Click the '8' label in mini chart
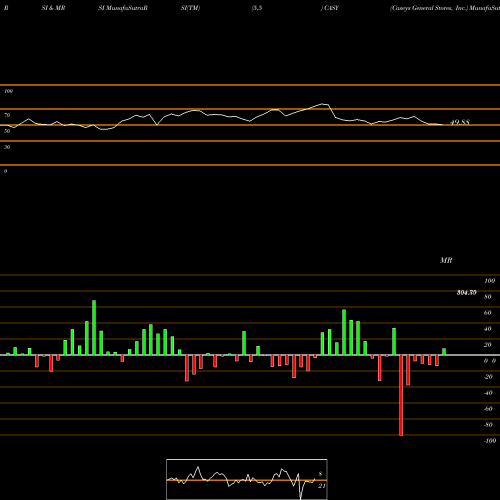500x500 pixels. pyautogui.click(x=320, y=474)
